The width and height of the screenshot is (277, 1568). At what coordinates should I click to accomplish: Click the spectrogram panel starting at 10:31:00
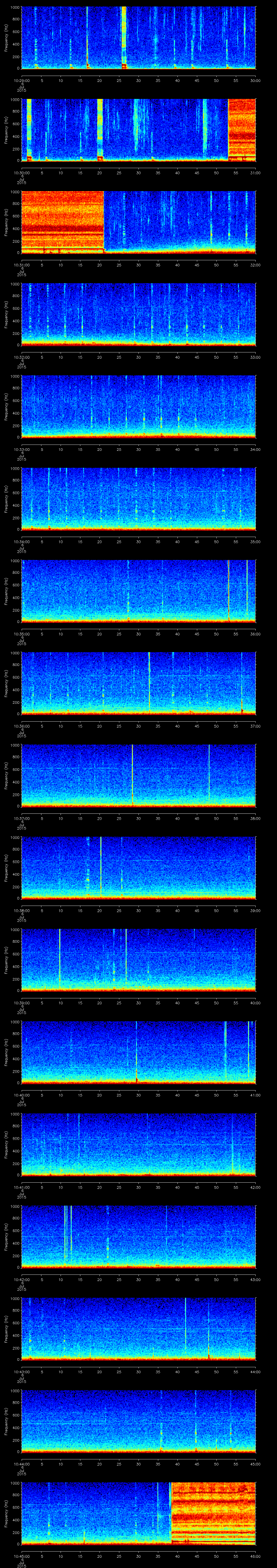[138, 222]
